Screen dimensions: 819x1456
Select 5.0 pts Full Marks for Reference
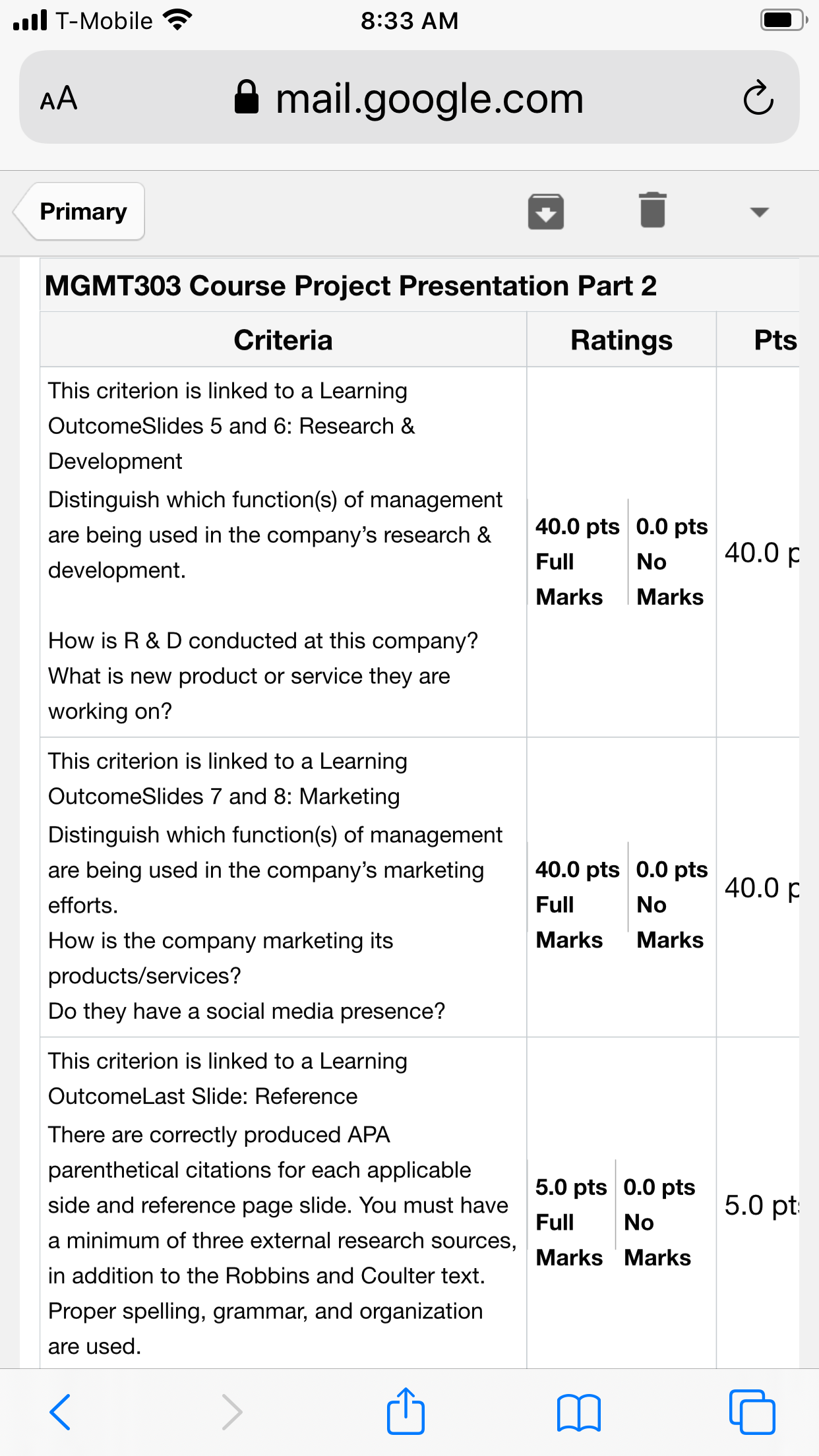(571, 1222)
